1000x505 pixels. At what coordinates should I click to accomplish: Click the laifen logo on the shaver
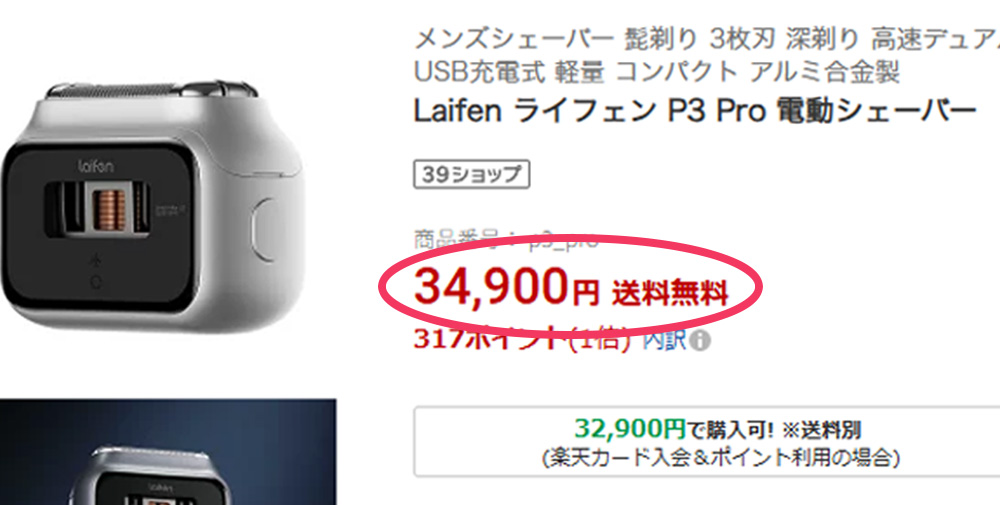[x=96, y=167]
